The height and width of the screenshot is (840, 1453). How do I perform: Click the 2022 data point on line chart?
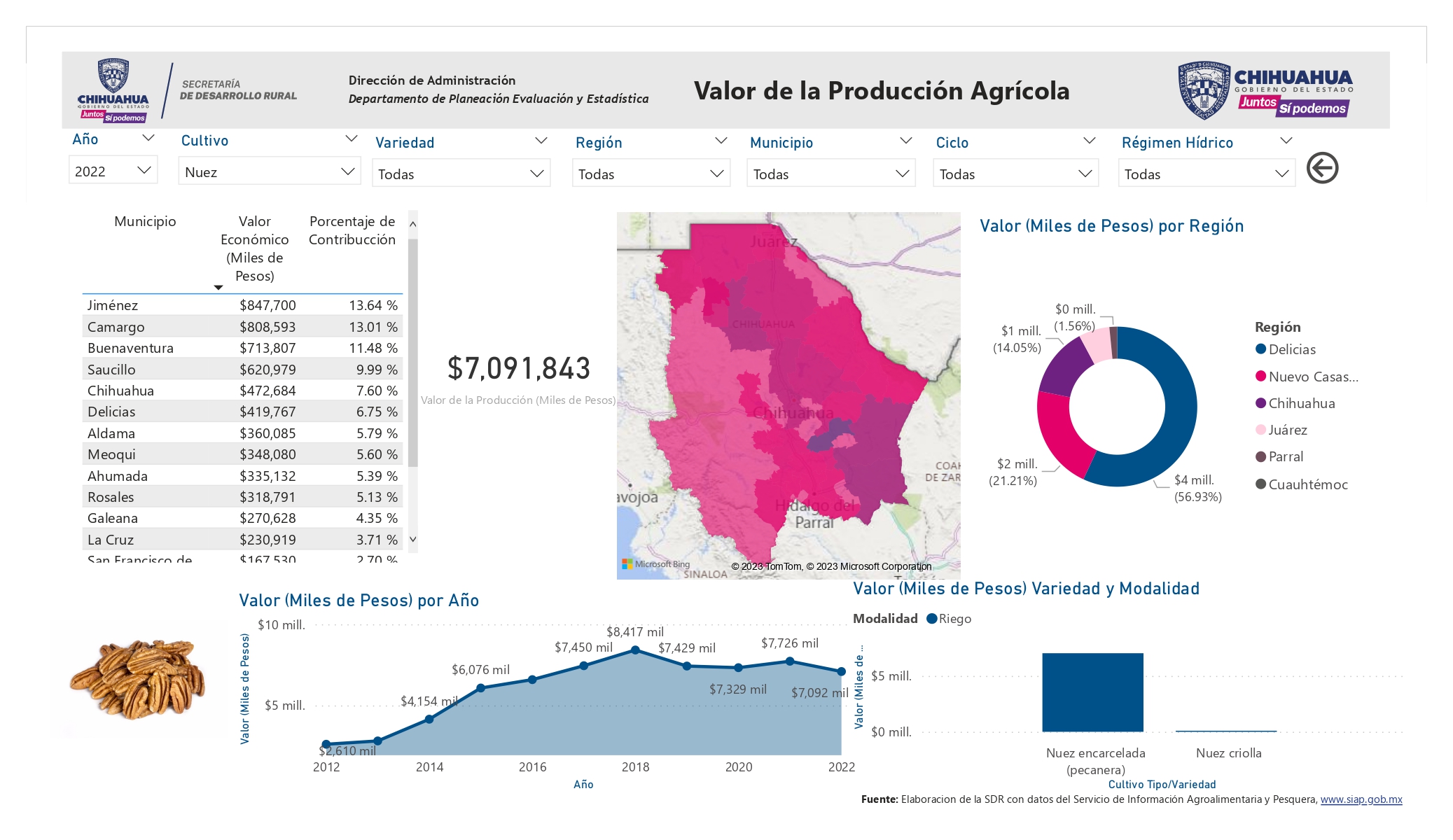[x=842, y=671]
